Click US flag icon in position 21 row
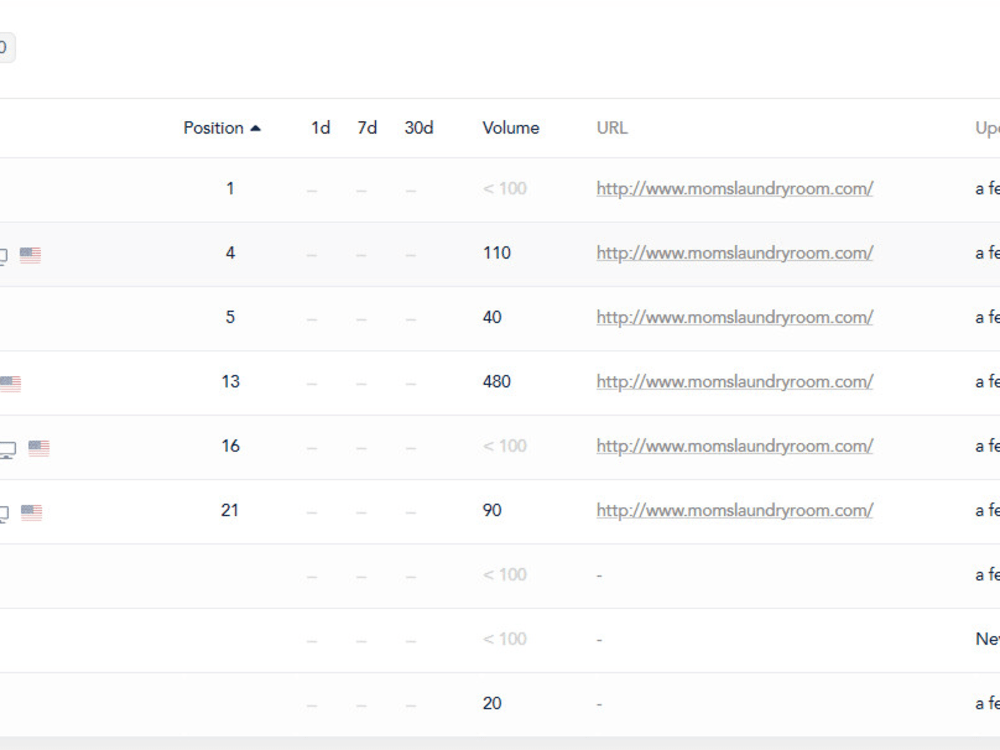The width and height of the screenshot is (1000, 750). tap(31, 512)
